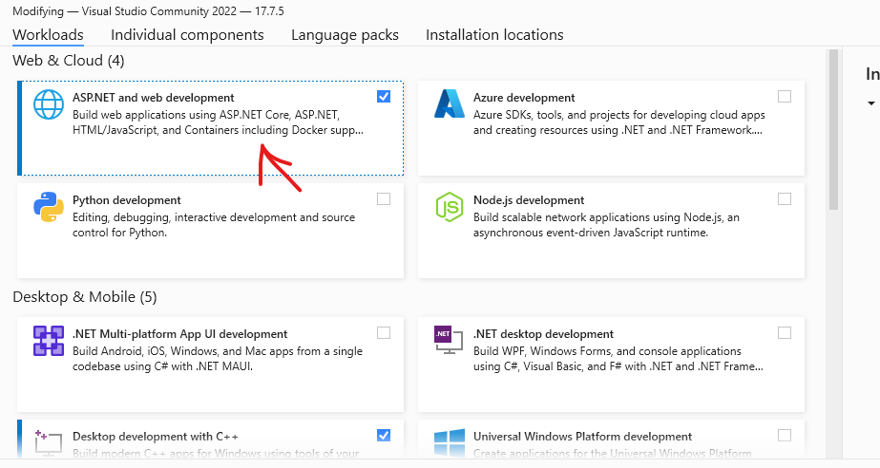Click the Desktop development with C++ icon
The height and width of the screenshot is (468, 880).
point(48,442)
